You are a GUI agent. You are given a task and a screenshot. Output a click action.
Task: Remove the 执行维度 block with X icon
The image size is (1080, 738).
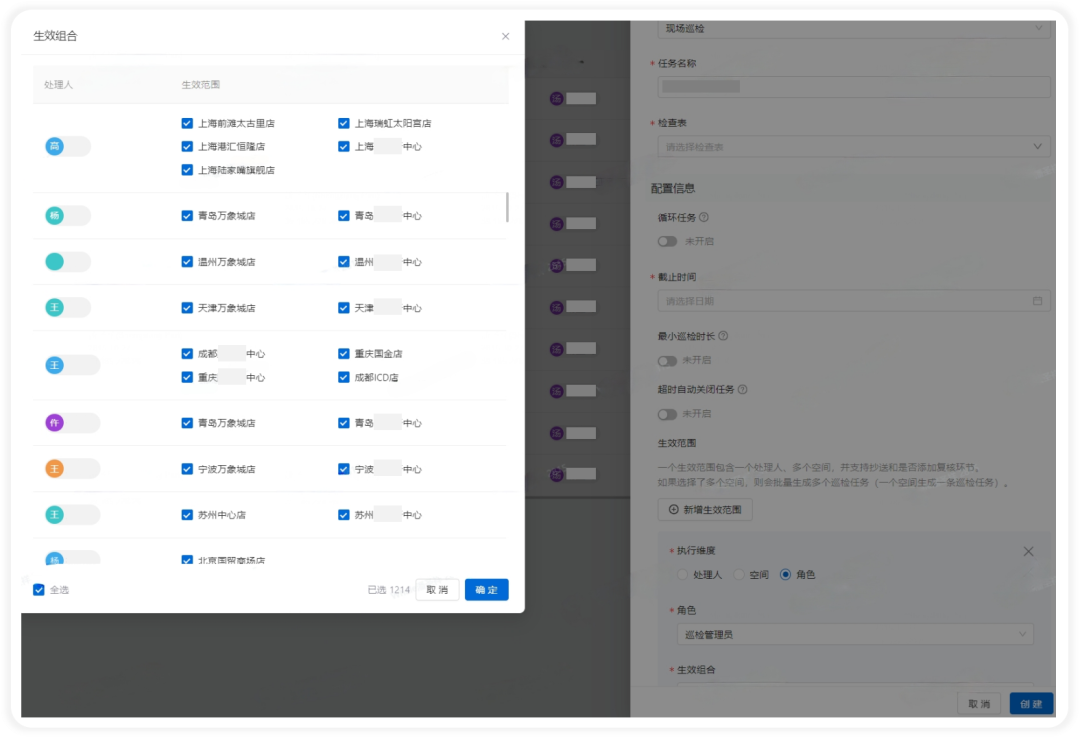point(1028,551)
